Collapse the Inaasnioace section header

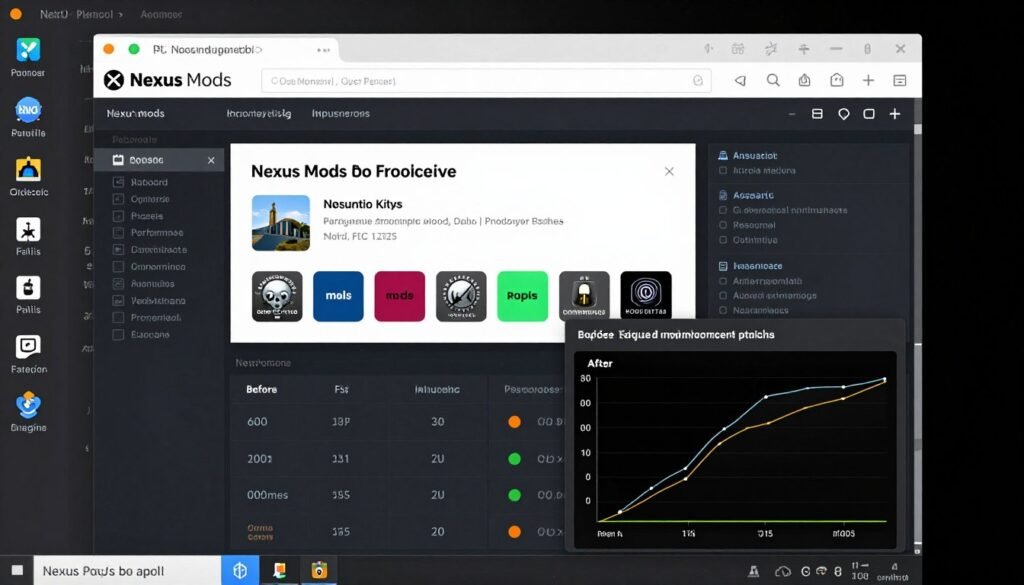point(750,266)
